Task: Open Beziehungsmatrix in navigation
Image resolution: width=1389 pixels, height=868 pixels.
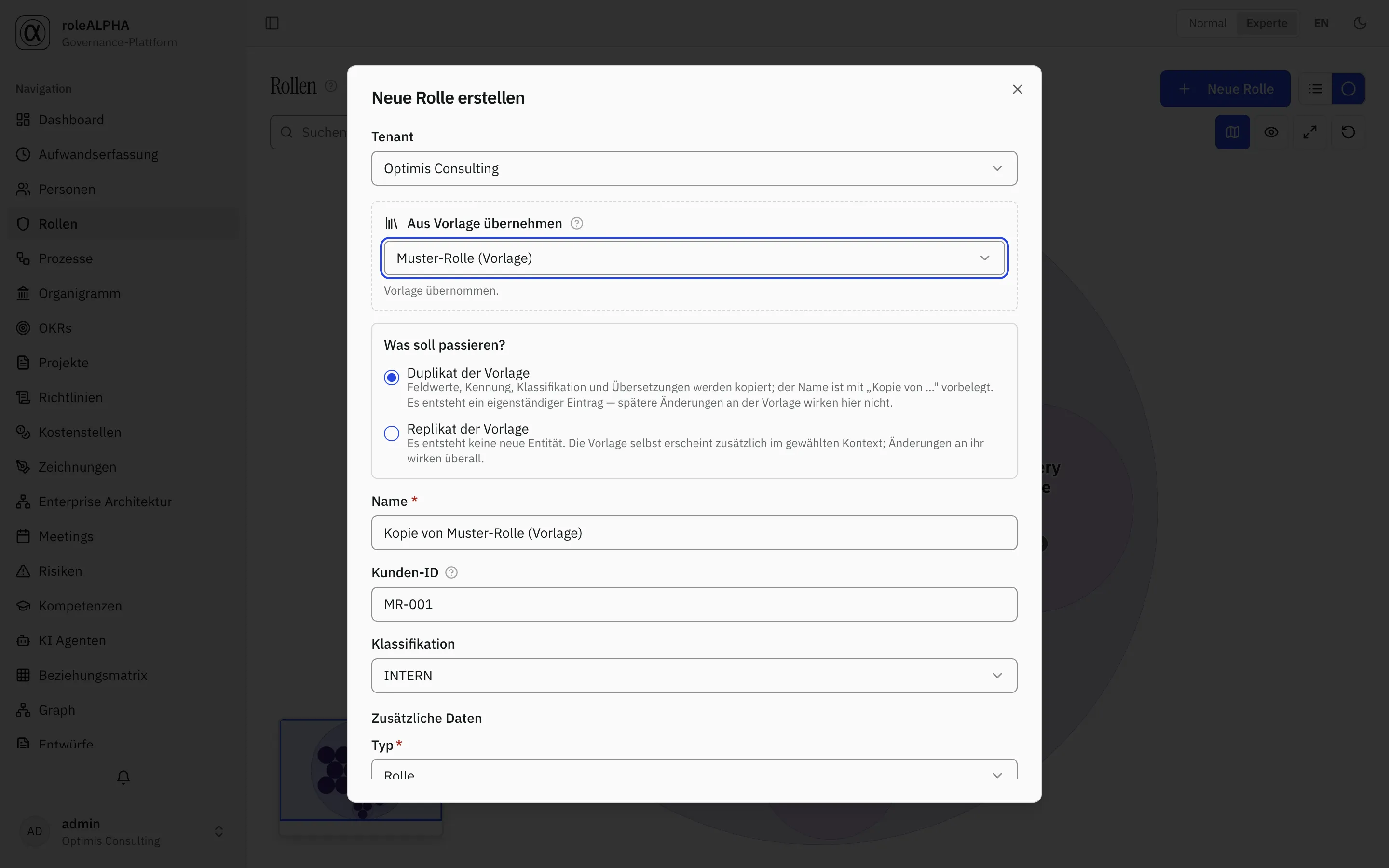Action: click(123, 675)
